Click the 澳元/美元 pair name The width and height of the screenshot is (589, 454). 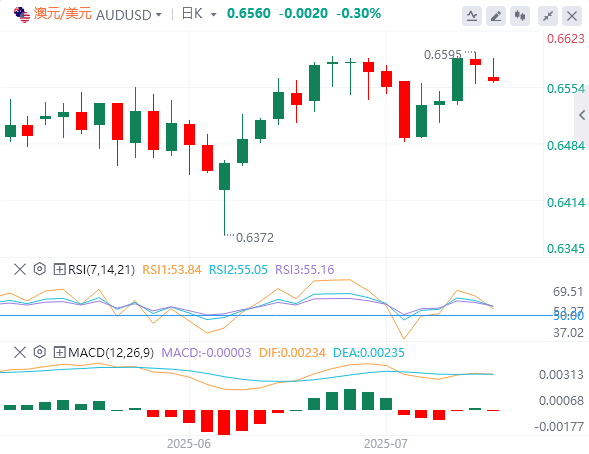(x=63, y=14)
